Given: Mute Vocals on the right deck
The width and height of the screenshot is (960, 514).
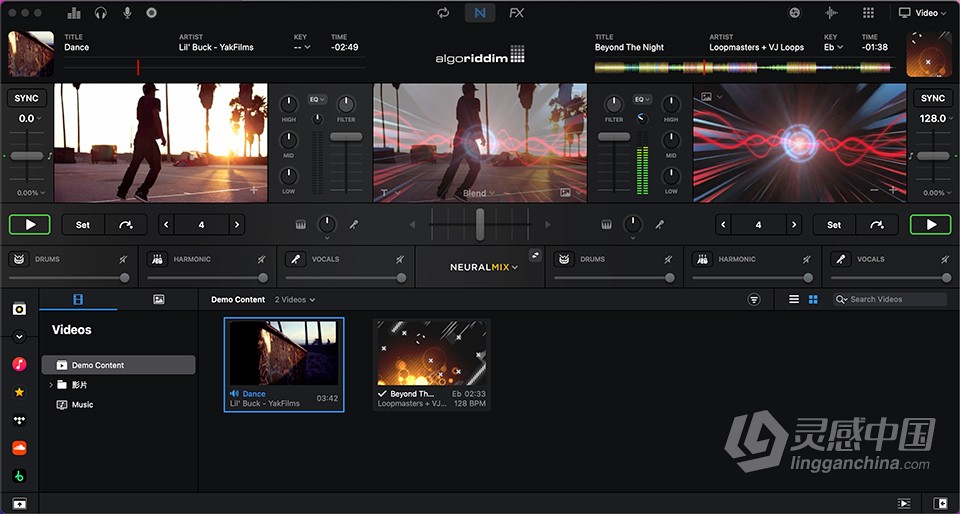Looking at the screenshot, I should (x=945, y=259).
